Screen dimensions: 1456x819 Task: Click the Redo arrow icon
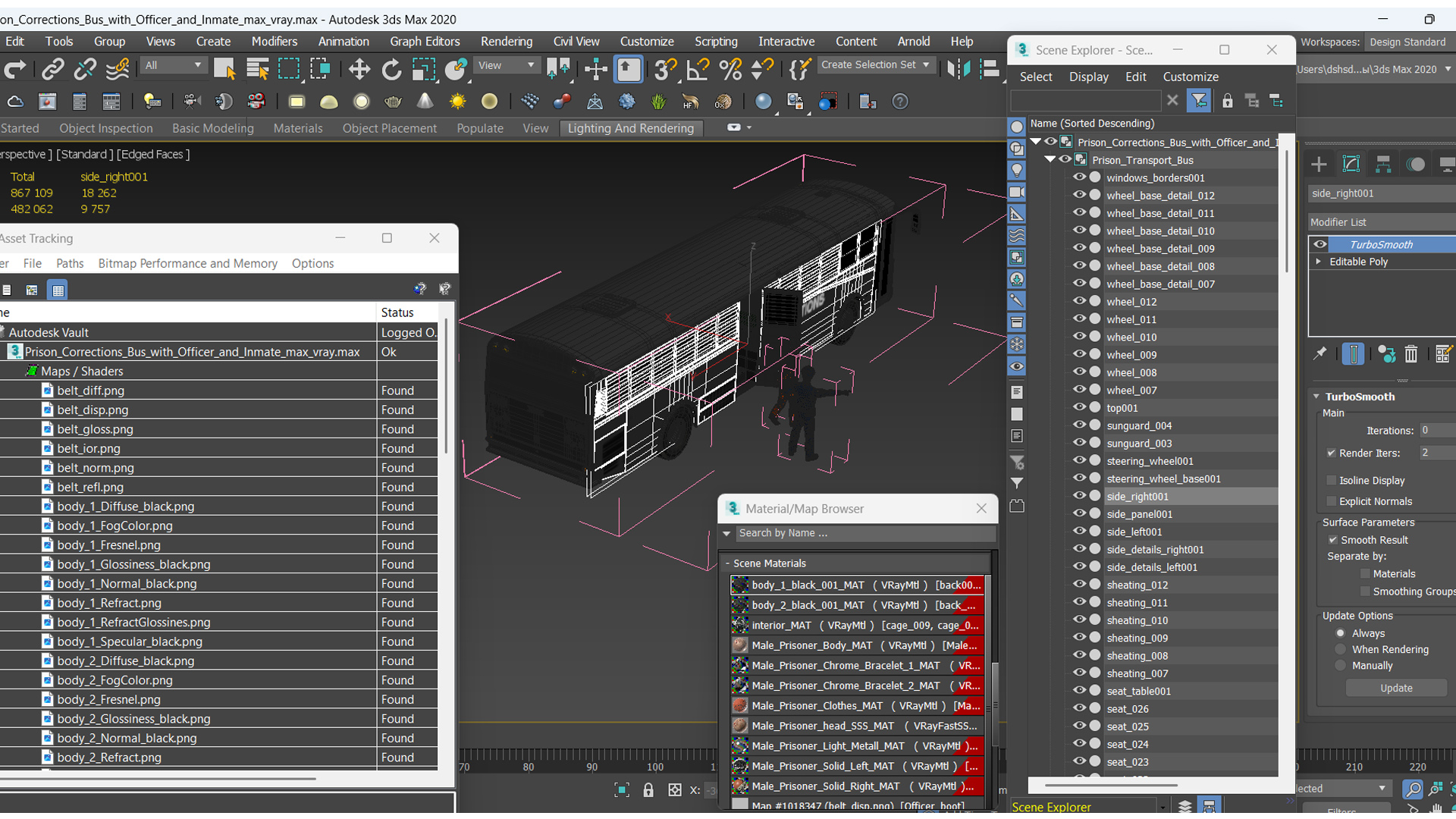15,70
